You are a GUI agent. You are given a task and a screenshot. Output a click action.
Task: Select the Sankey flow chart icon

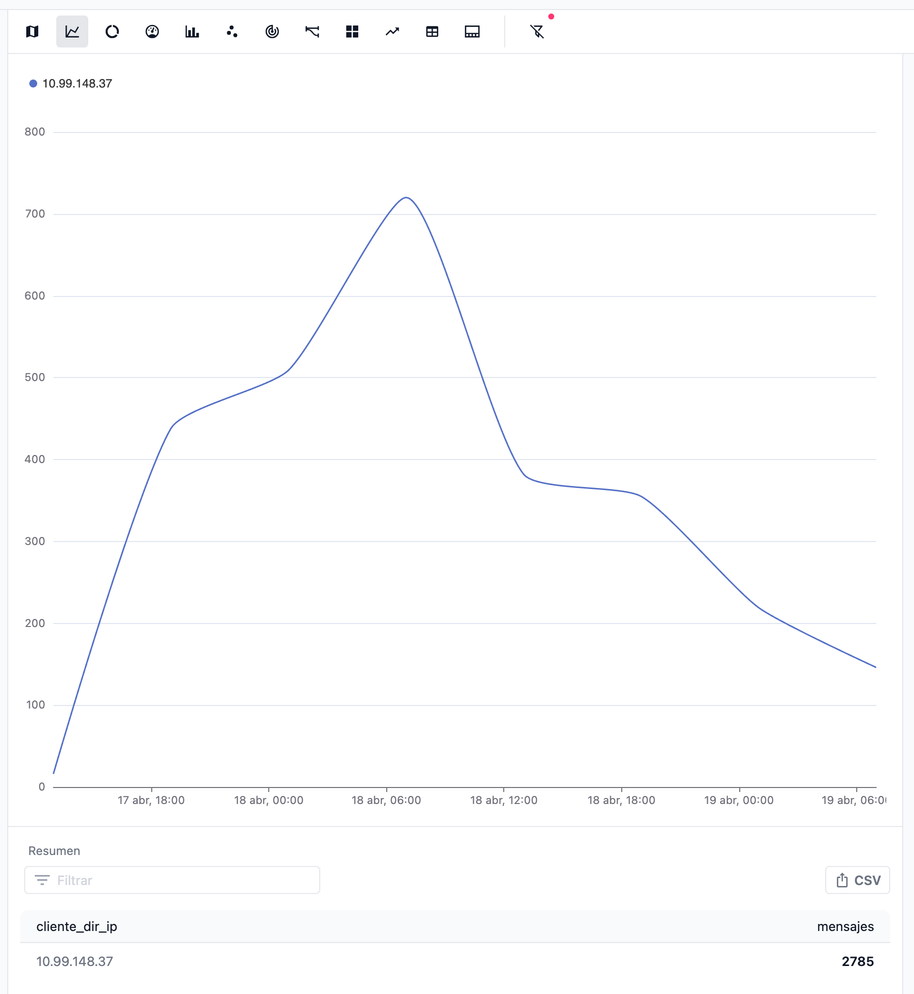(x=312, y=32)
